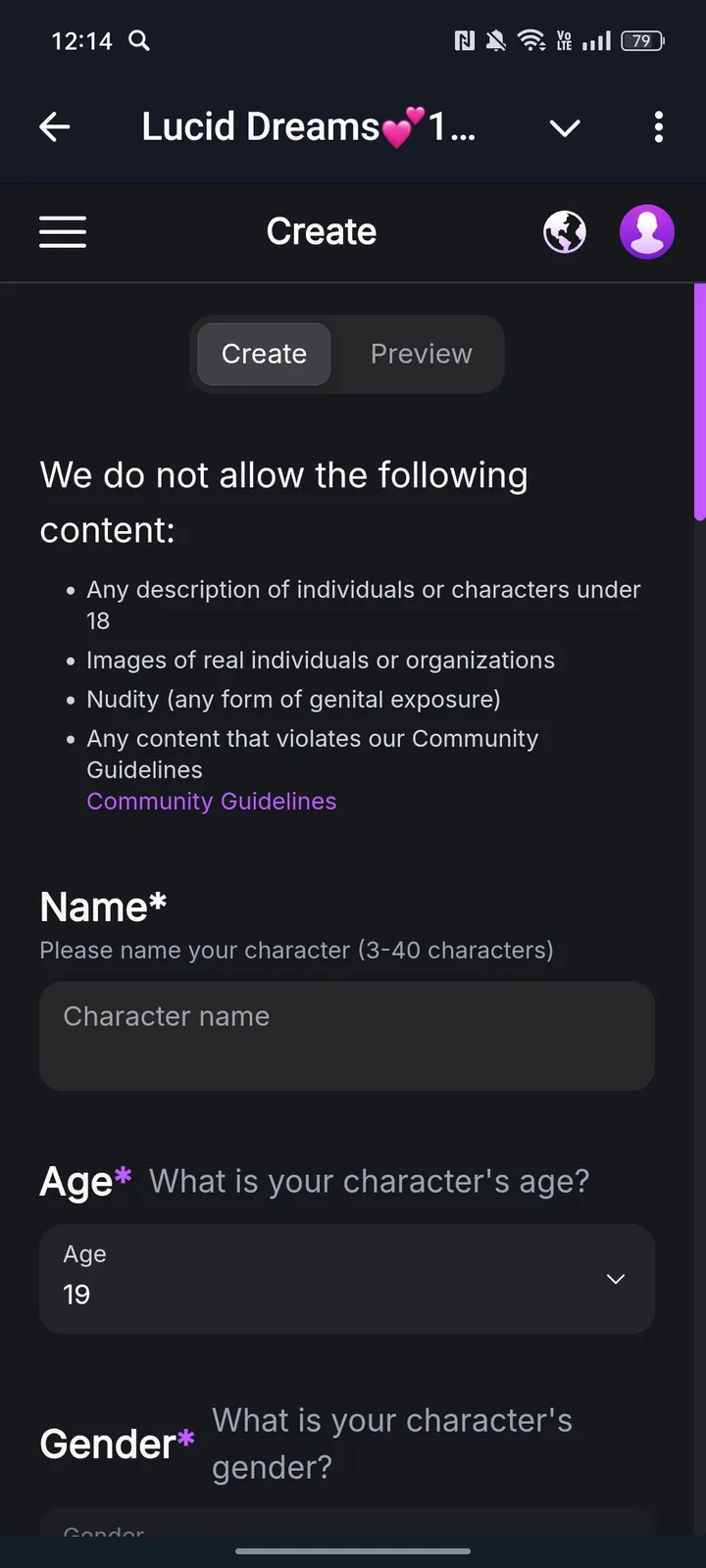Click the Character name input field
Screen dimensions: 706x1568
pyautogui.click(x=347, y=1036)
